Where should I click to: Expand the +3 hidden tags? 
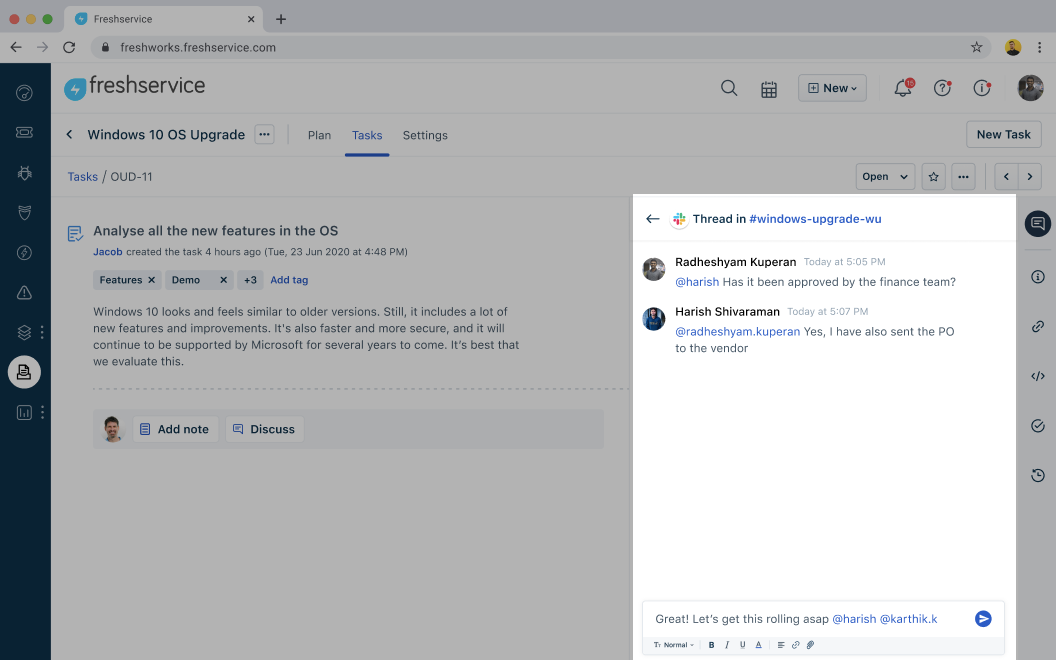tap(251, 280)
